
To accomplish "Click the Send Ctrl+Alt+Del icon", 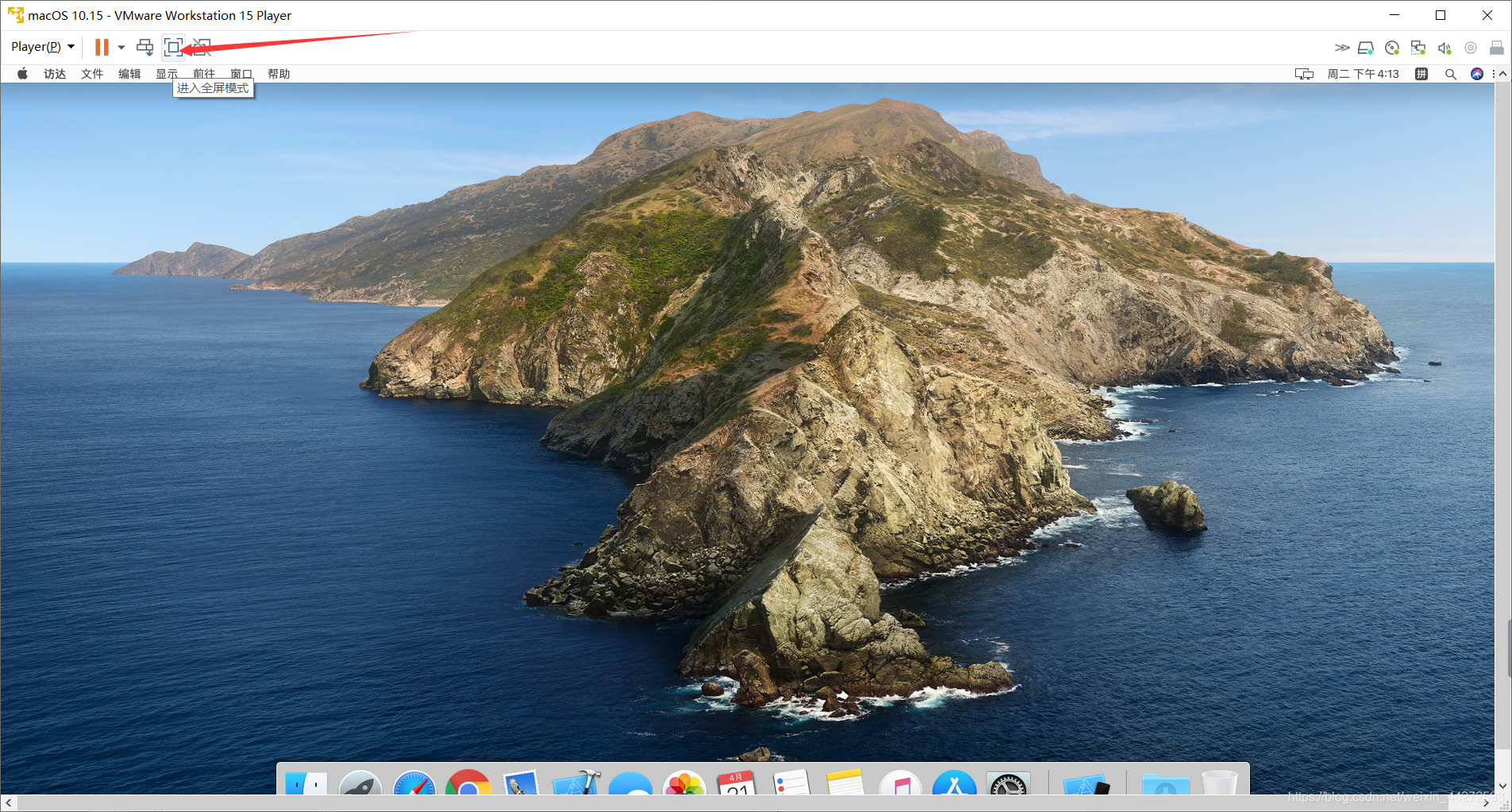I will 145,48.
